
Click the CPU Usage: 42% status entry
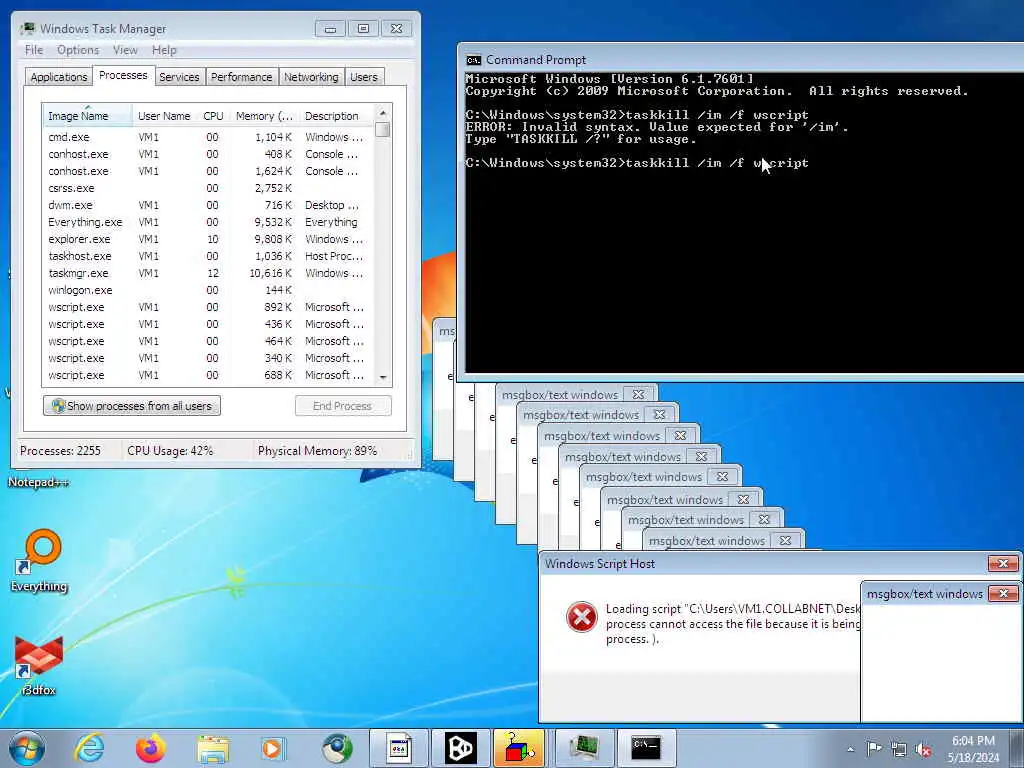click(x=170, y=451)
